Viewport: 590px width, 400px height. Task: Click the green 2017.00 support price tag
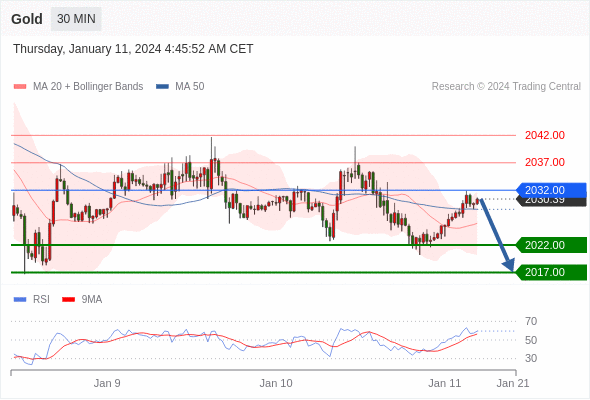tap(551, 272)
